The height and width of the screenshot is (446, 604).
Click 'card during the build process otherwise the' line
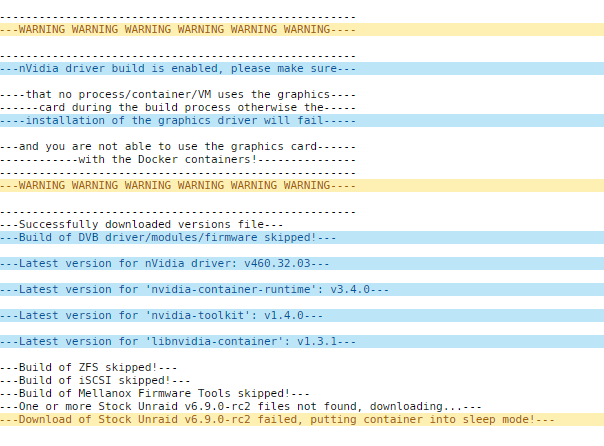point(178,107)
